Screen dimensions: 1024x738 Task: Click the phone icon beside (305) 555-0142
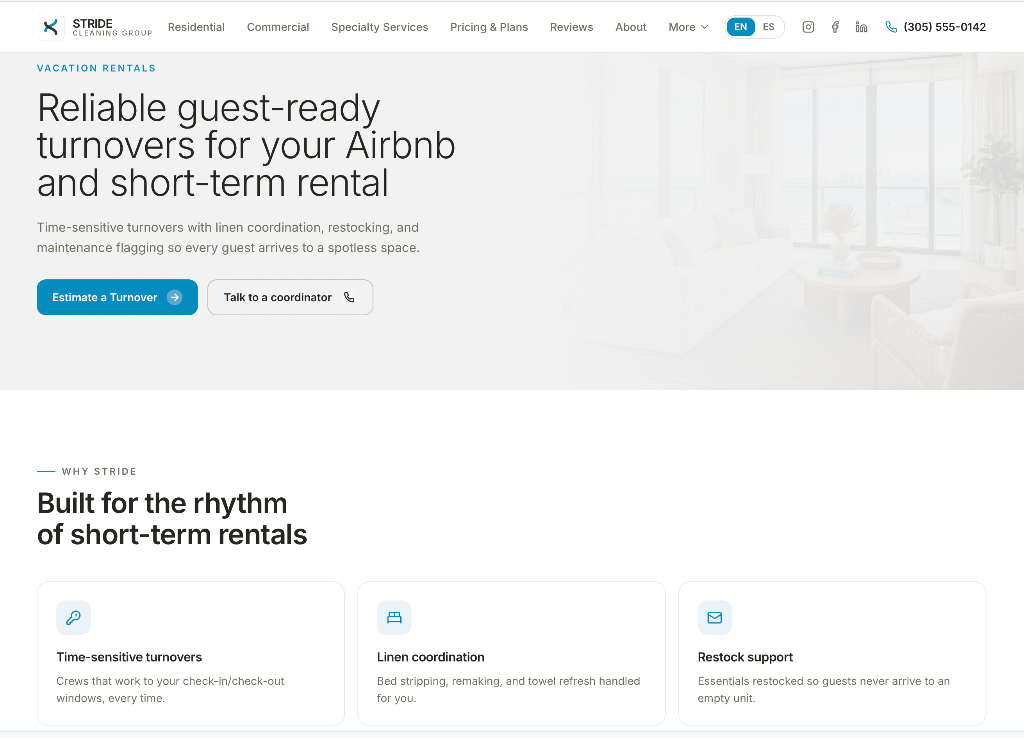(891, 27)
